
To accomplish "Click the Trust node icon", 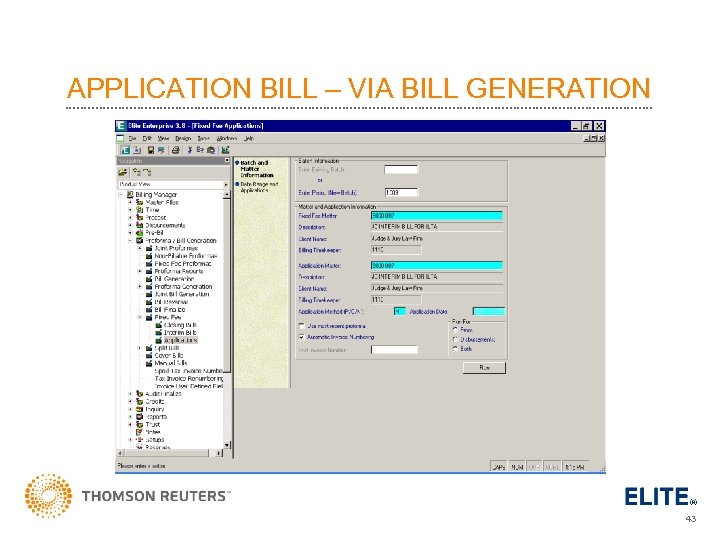I will point(140,424).
